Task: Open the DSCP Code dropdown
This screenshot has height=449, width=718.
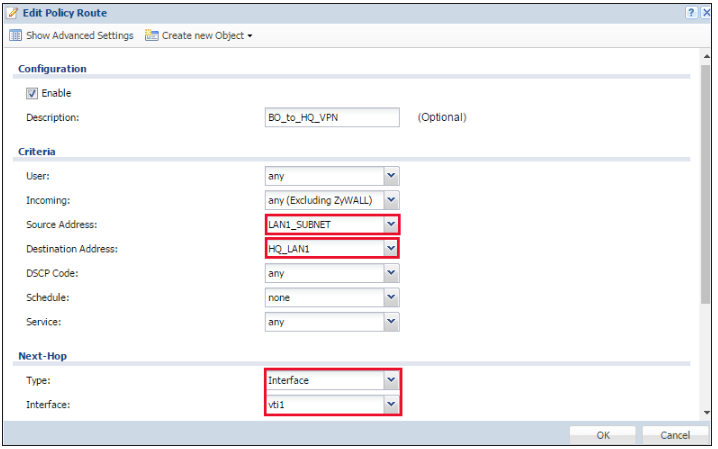Action: [390, 273]
